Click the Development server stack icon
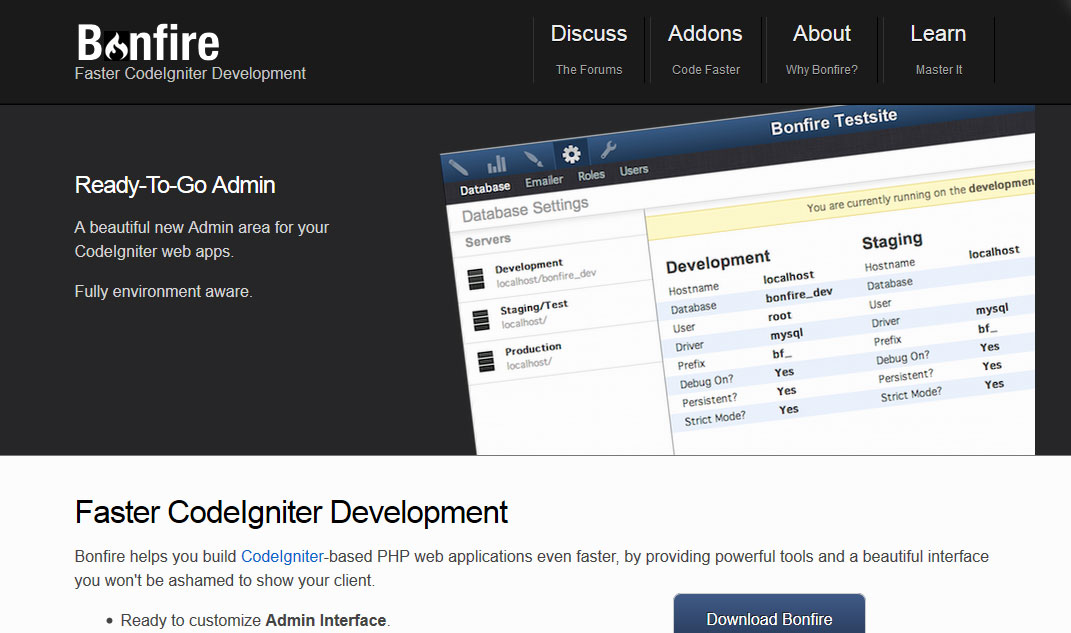Viewport: 1071px width, 633px height. coord(476,279)
